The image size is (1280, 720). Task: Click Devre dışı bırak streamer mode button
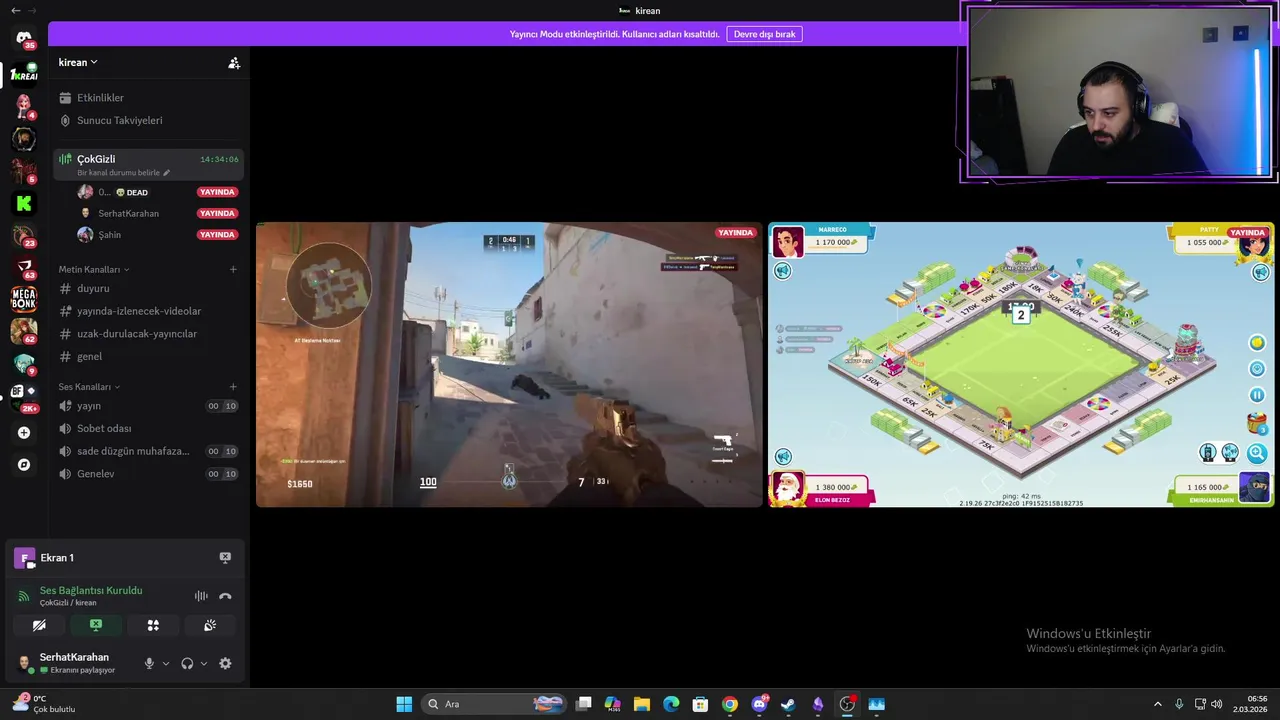tap(764, 34)
